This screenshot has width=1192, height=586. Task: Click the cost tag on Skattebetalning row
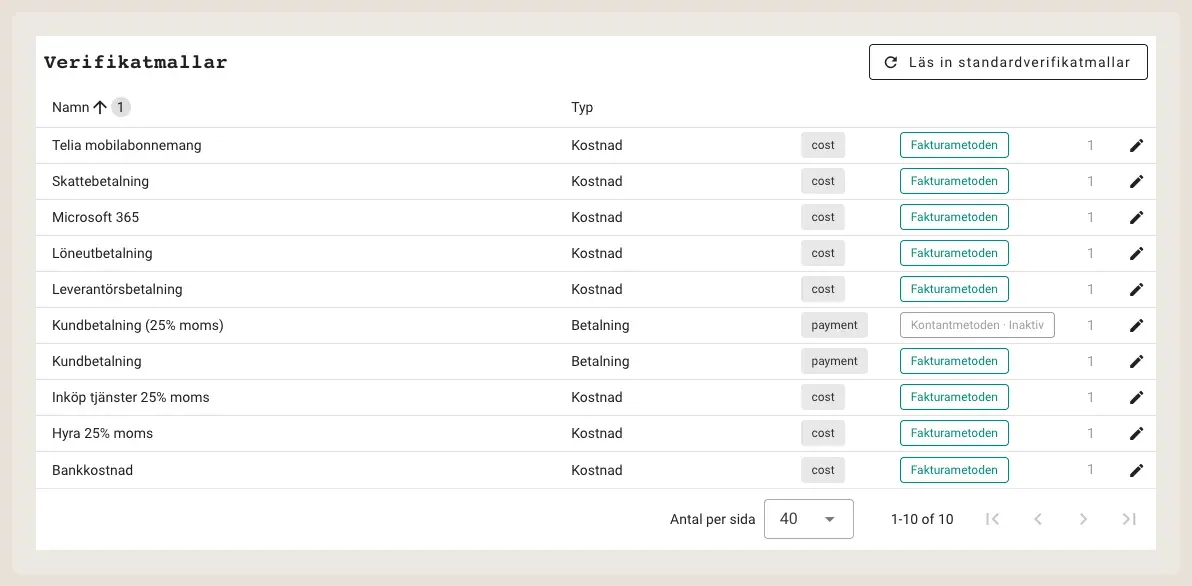[823, 181]
